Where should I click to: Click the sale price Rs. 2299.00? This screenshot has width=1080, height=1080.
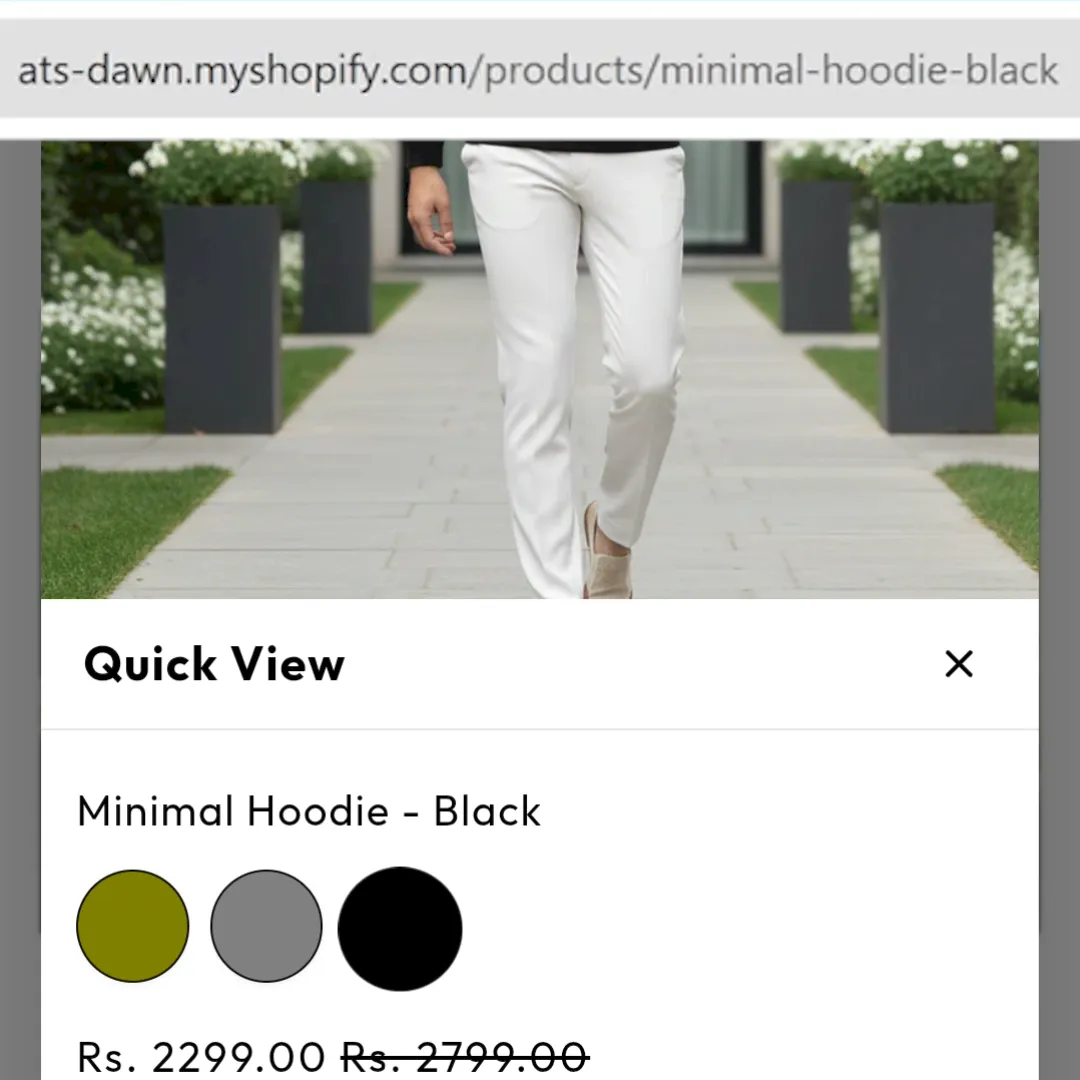(x=201, y=1057)
